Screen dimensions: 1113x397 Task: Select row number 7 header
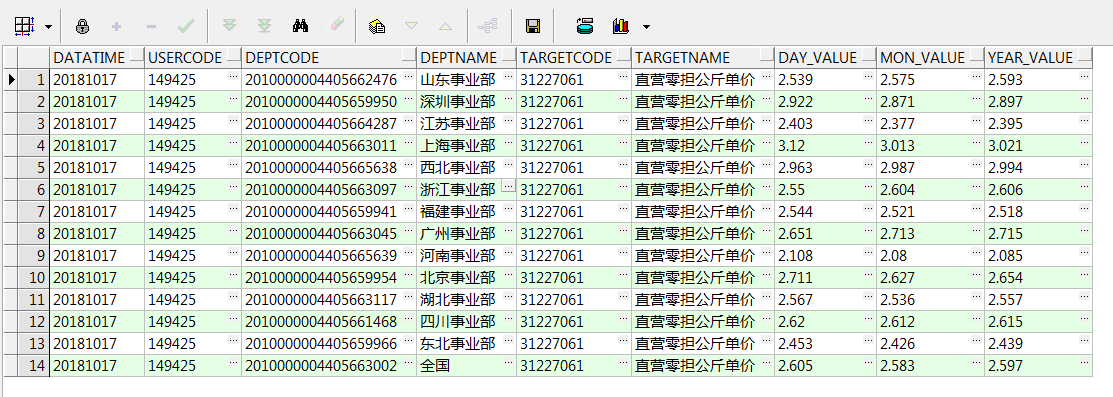click(33, 212)
